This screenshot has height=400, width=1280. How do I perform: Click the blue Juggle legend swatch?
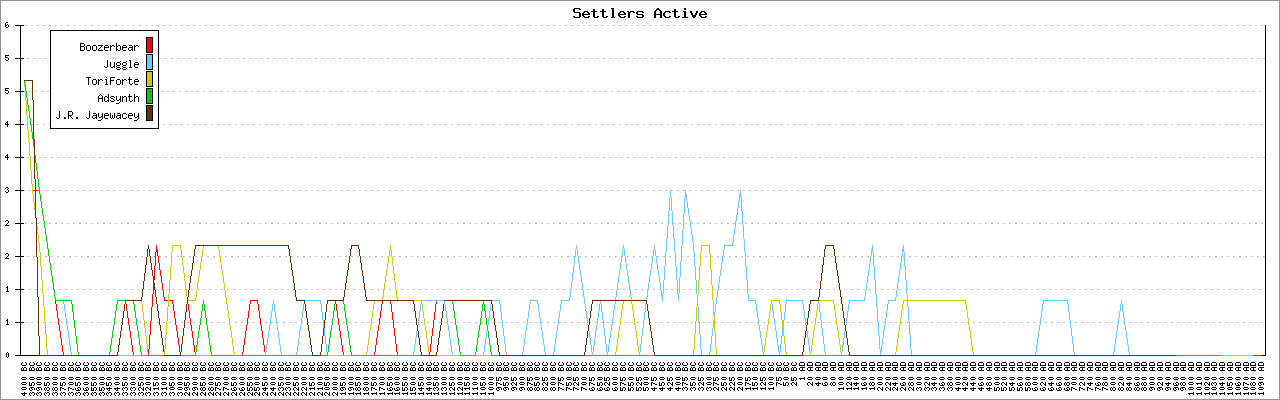tap(150, 63)
